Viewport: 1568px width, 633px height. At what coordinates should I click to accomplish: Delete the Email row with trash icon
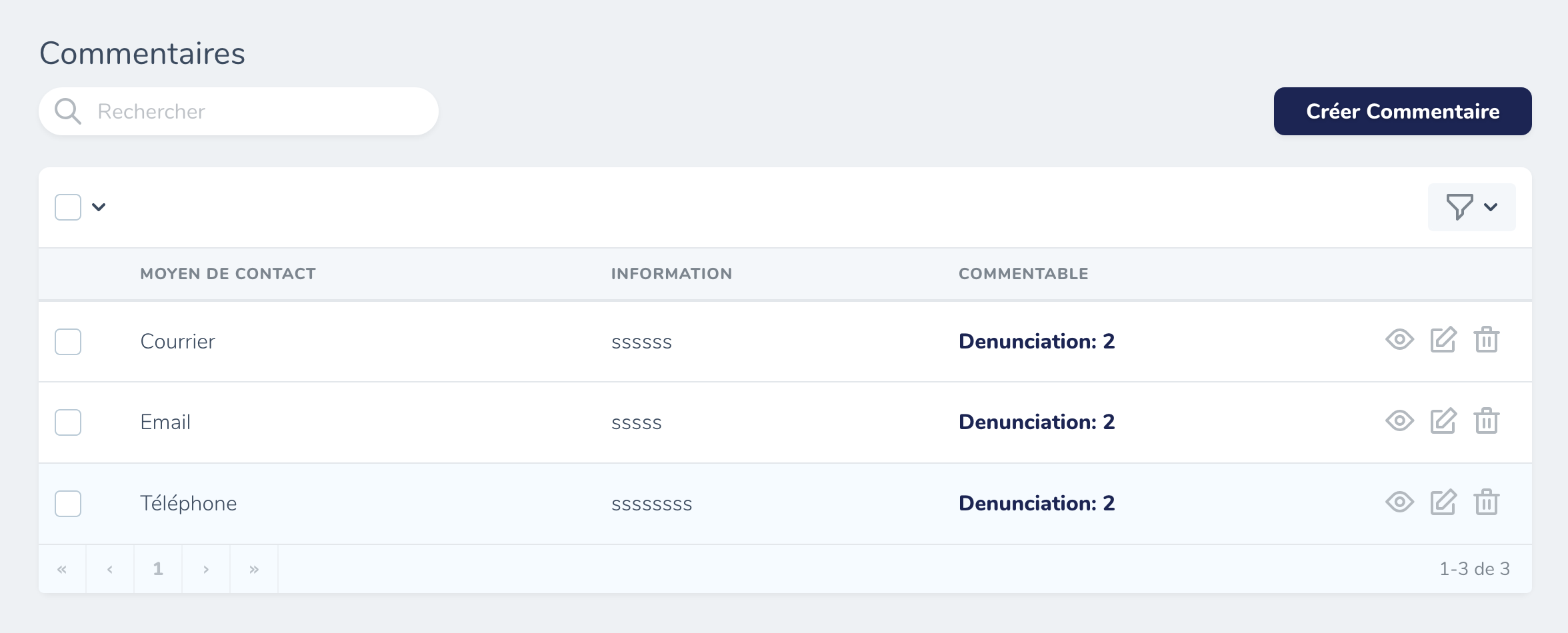(x=1487, y=421)
